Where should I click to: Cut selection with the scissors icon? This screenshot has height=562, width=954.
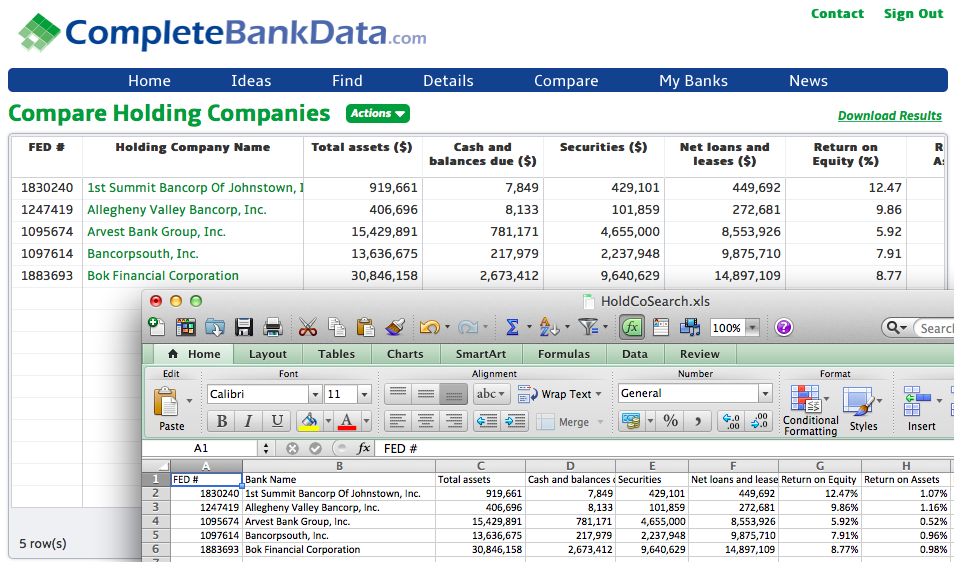tap(308, 327)
